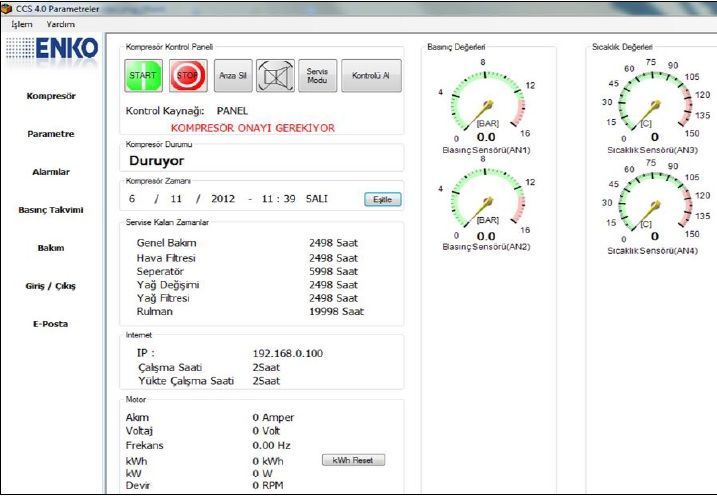Viewport: 717px width, 496px height.
Task: Click the Eşitle time sync button
Action: (381, 199)
